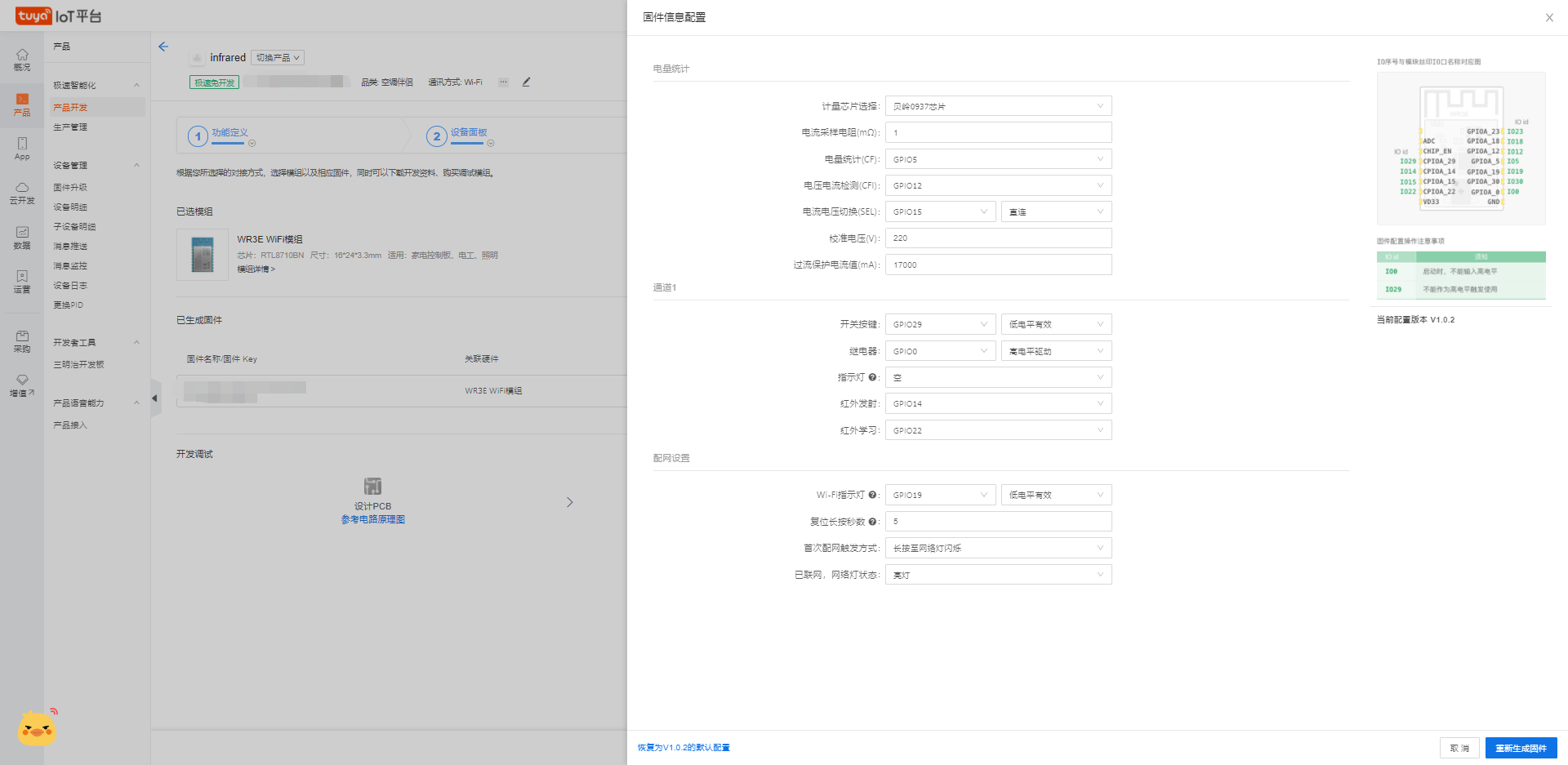Select 固件升级 menu item
Screen dimensions: 1568x765
[x=70, y=188]
